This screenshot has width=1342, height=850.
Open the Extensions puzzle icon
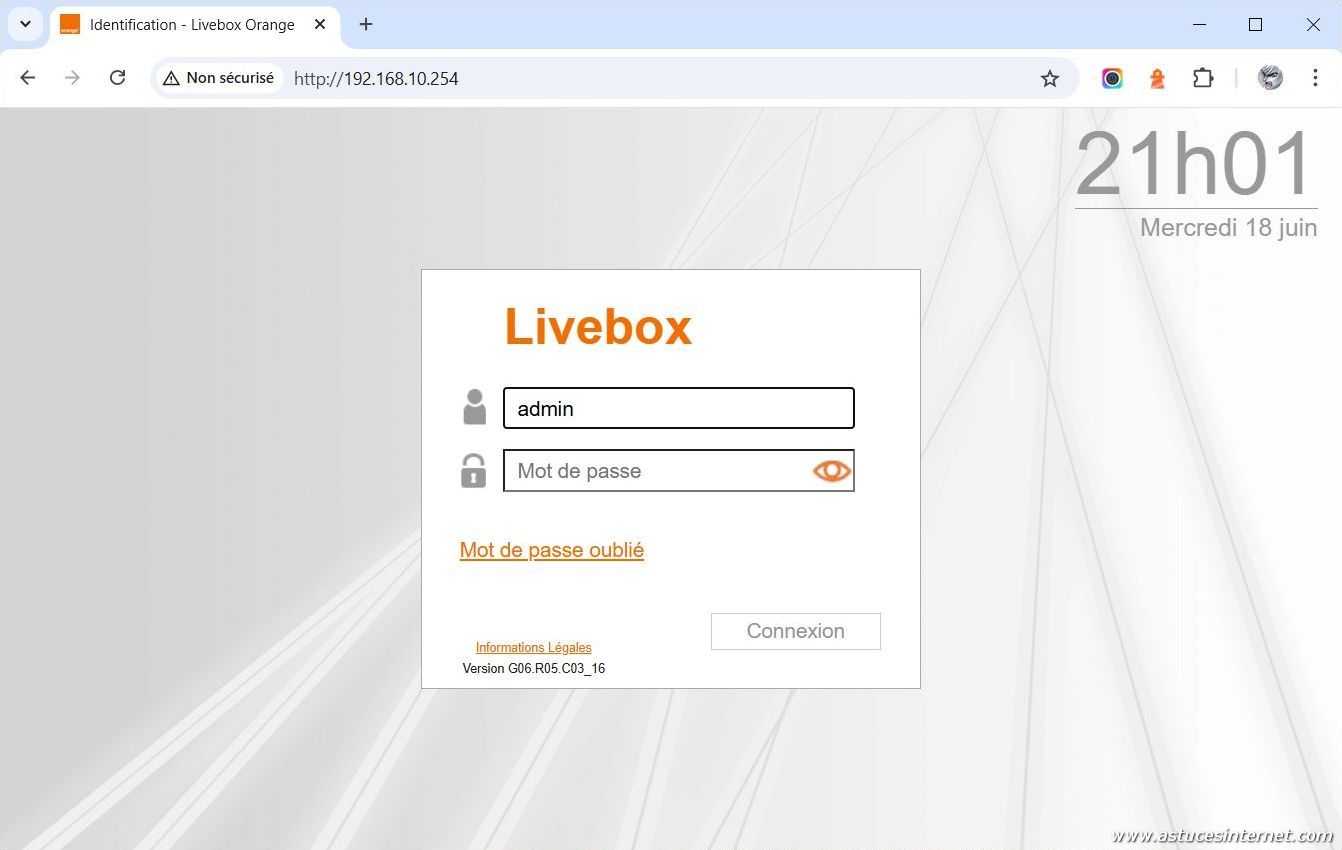(1203, 78)
